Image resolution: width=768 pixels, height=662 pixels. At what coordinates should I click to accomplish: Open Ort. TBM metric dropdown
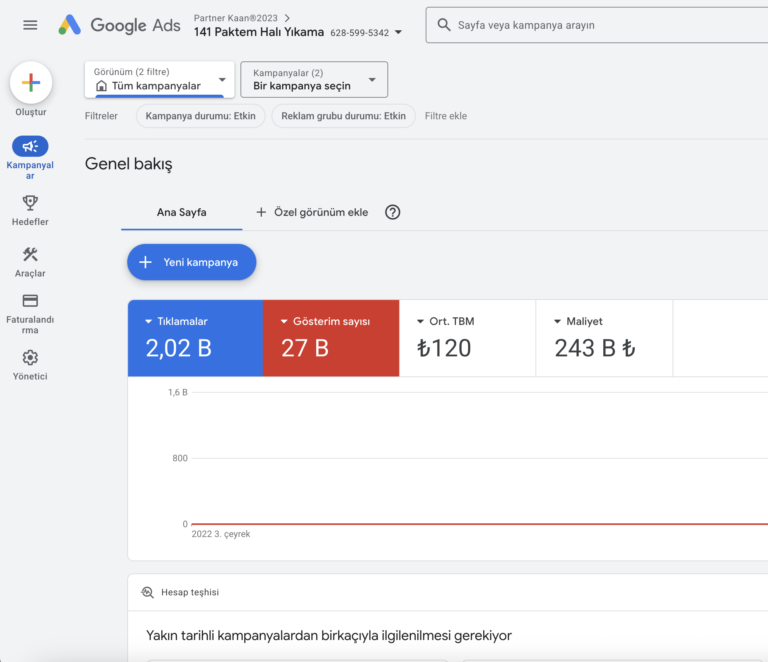(x=420, y=322)
